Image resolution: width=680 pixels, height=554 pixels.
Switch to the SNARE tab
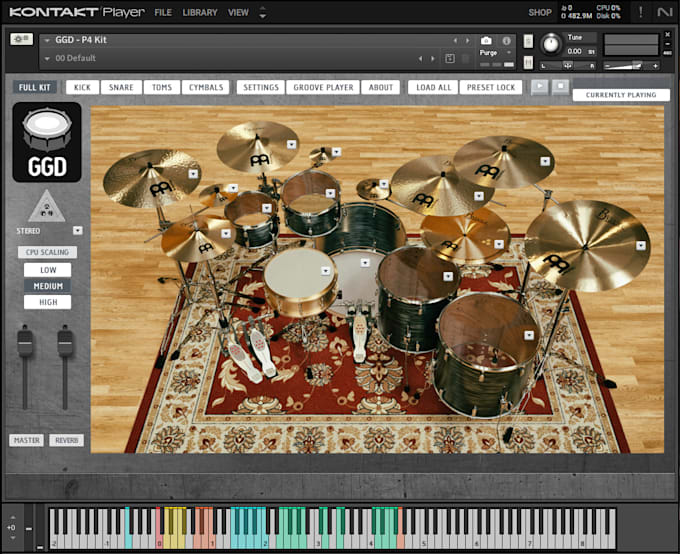[x=121, y=87]
